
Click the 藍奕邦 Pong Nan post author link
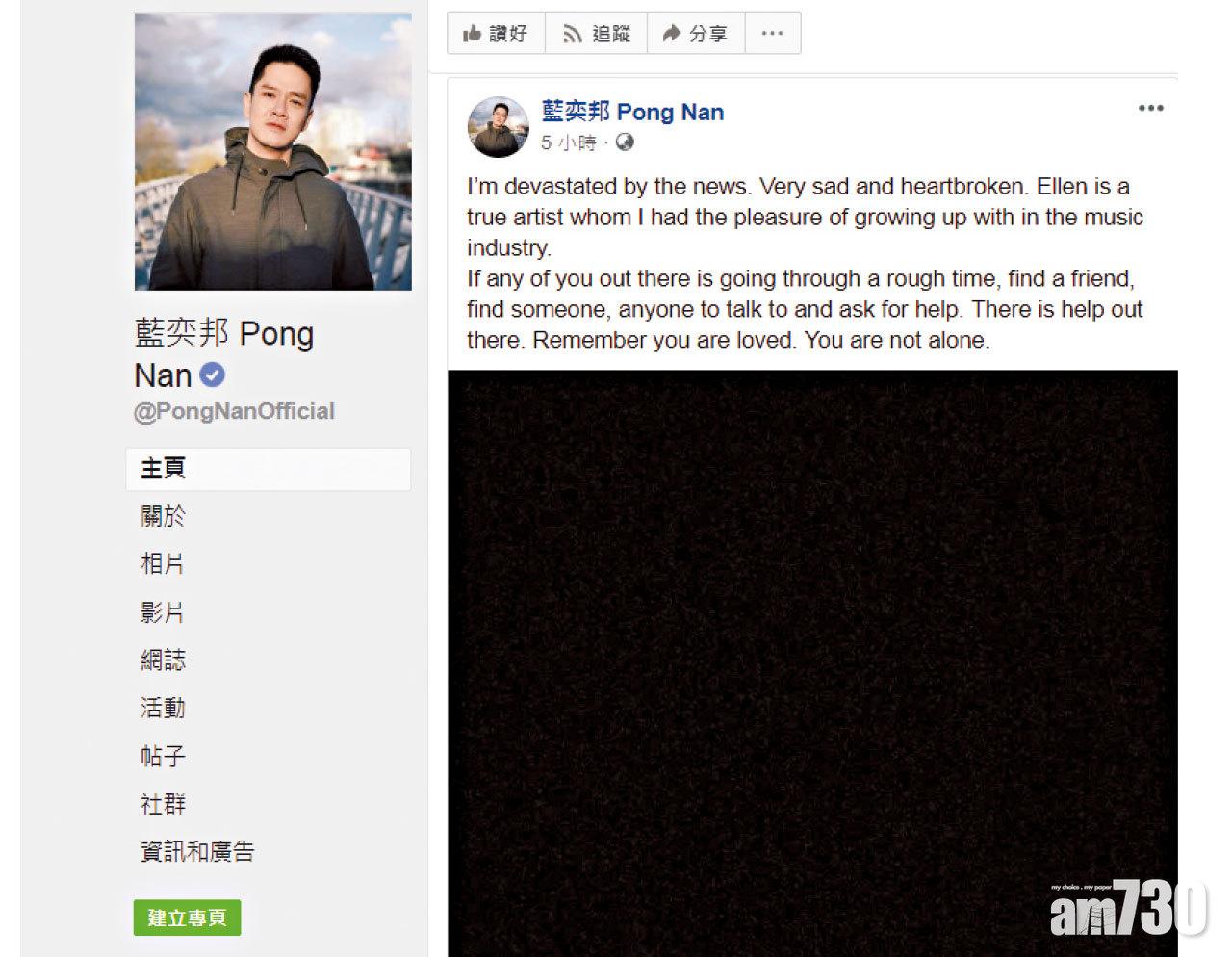click(632, 112)
